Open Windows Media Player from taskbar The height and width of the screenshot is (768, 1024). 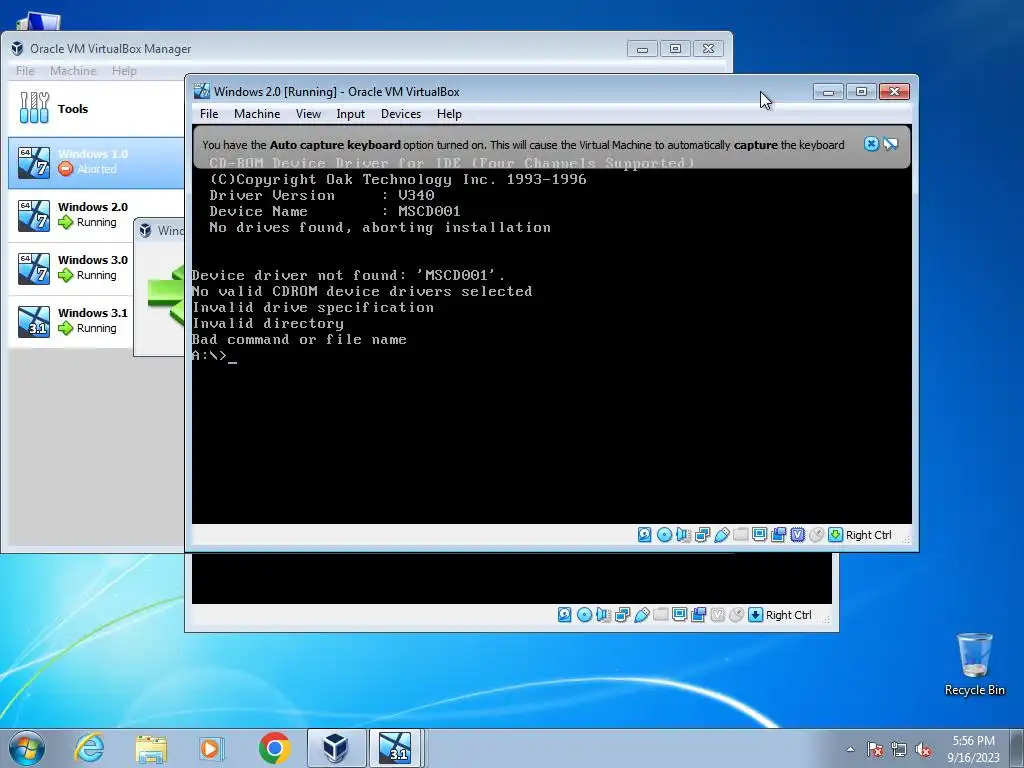[212, 748]
